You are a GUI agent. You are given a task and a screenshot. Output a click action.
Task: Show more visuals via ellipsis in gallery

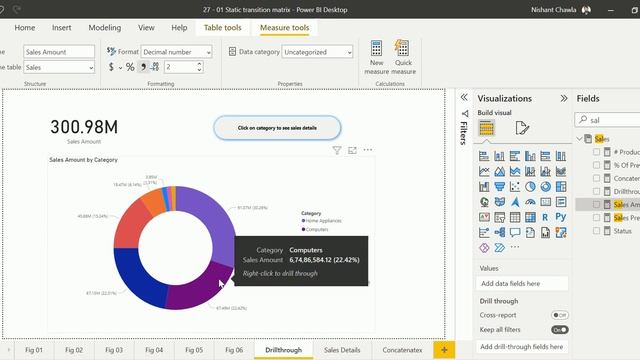coord(515,247)
